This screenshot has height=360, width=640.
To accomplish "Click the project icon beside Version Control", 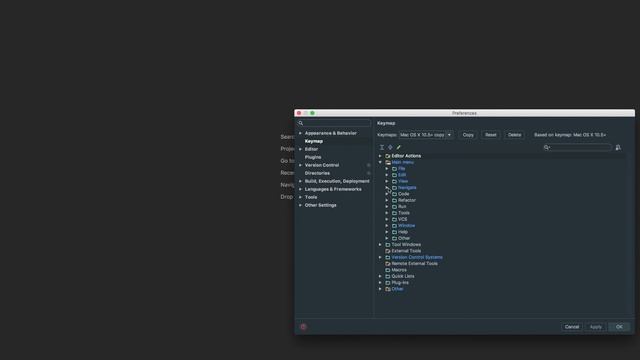I will click(x=369, y=165).
